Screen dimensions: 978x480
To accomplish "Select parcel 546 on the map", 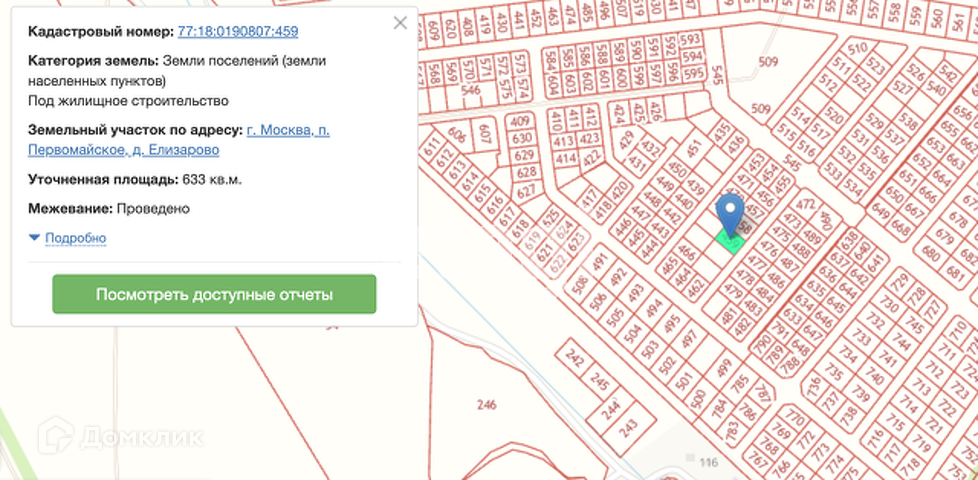I will coord(472,91).
